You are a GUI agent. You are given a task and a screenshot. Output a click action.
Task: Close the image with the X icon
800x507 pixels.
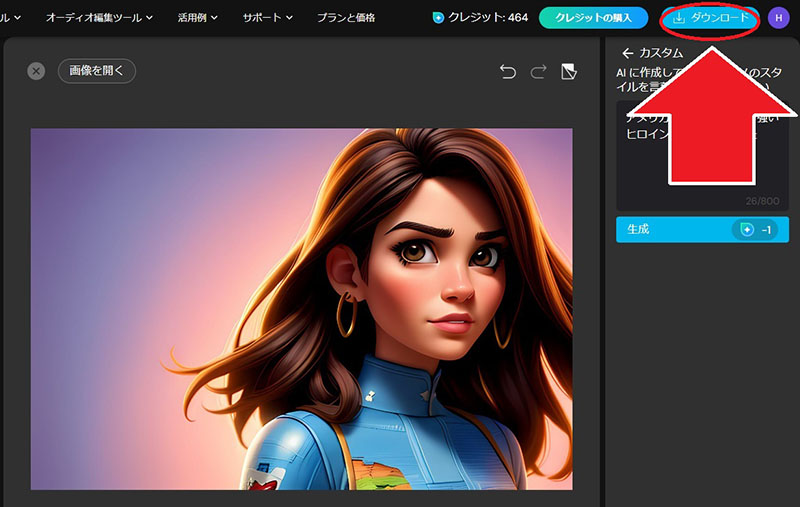(36, 71)
